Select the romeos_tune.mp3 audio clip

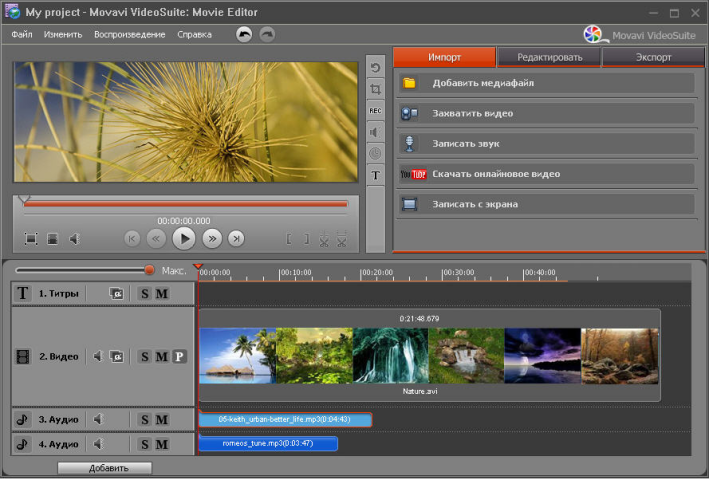(x=268, y=444)
